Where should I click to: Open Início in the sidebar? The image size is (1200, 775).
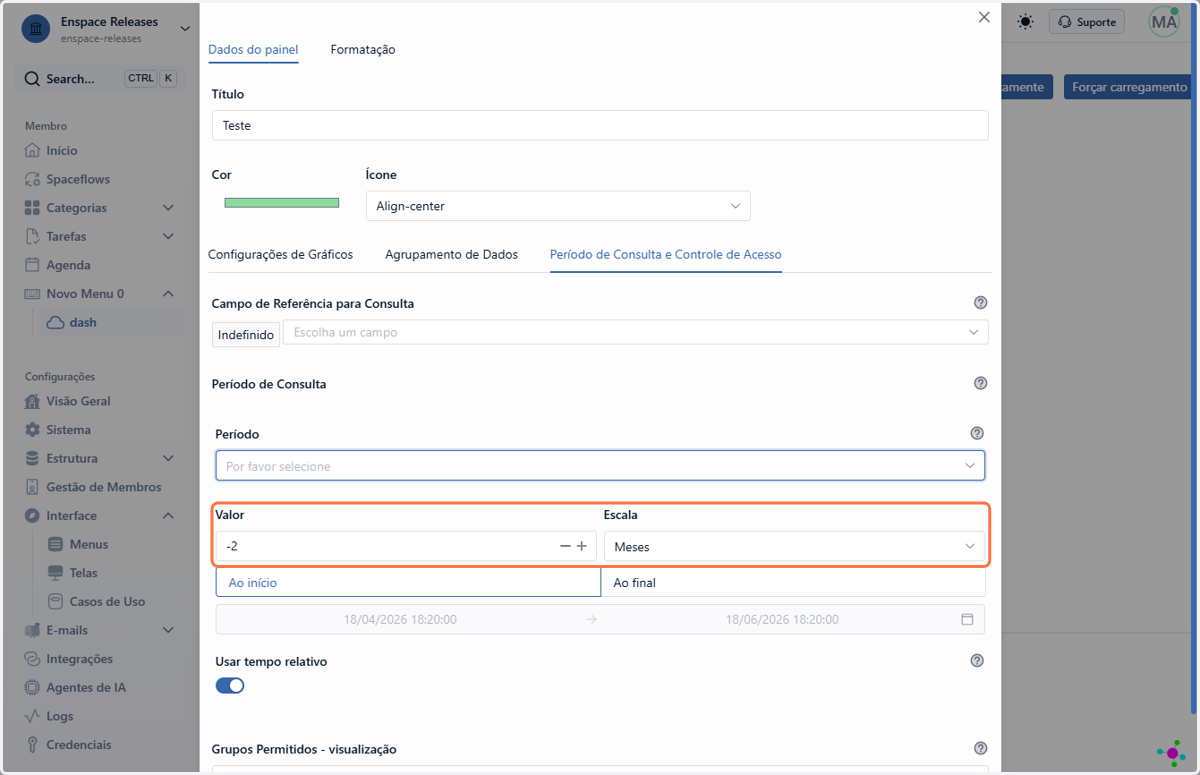click(x=61, y=150)
